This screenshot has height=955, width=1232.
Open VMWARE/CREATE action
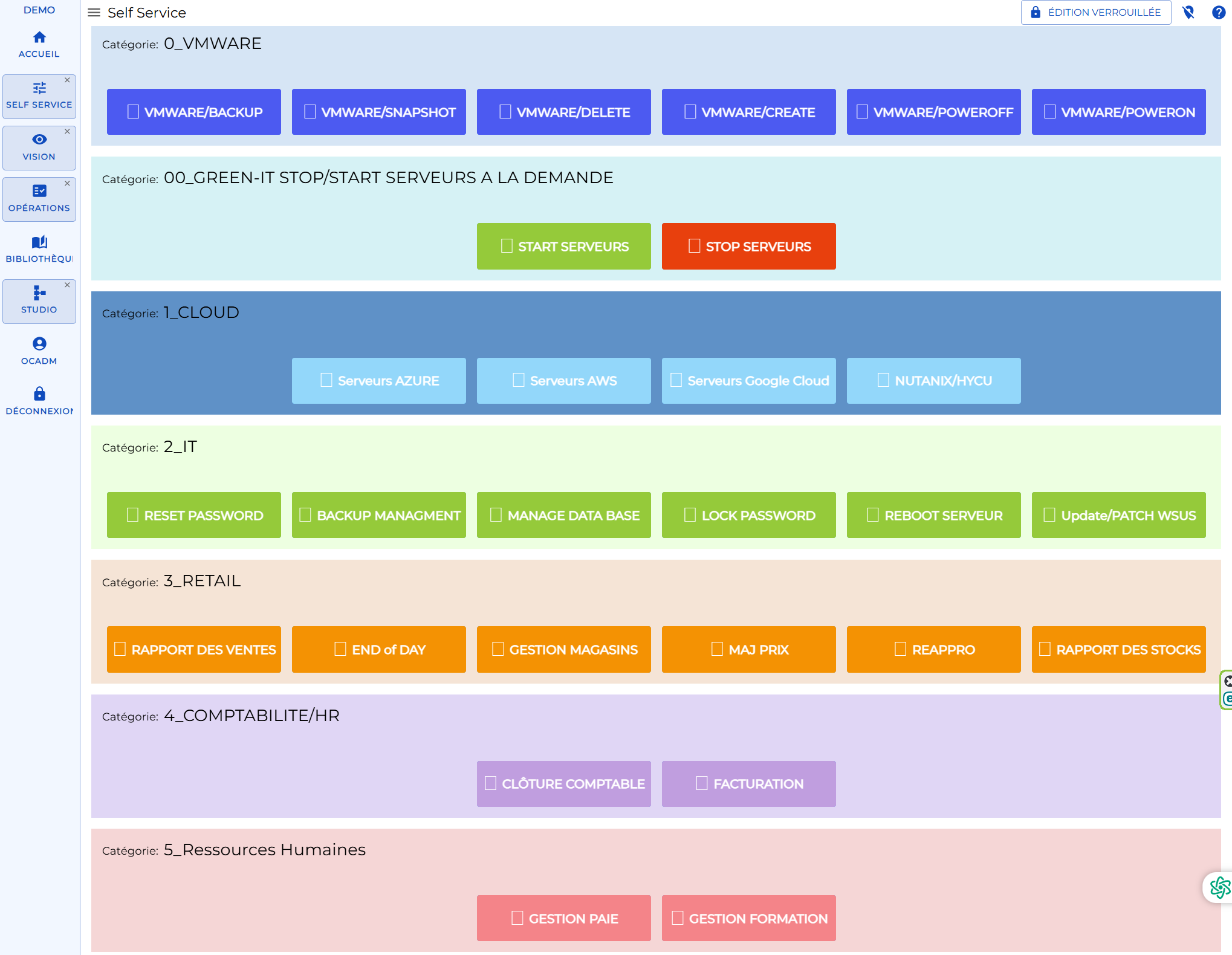point(749,112)
